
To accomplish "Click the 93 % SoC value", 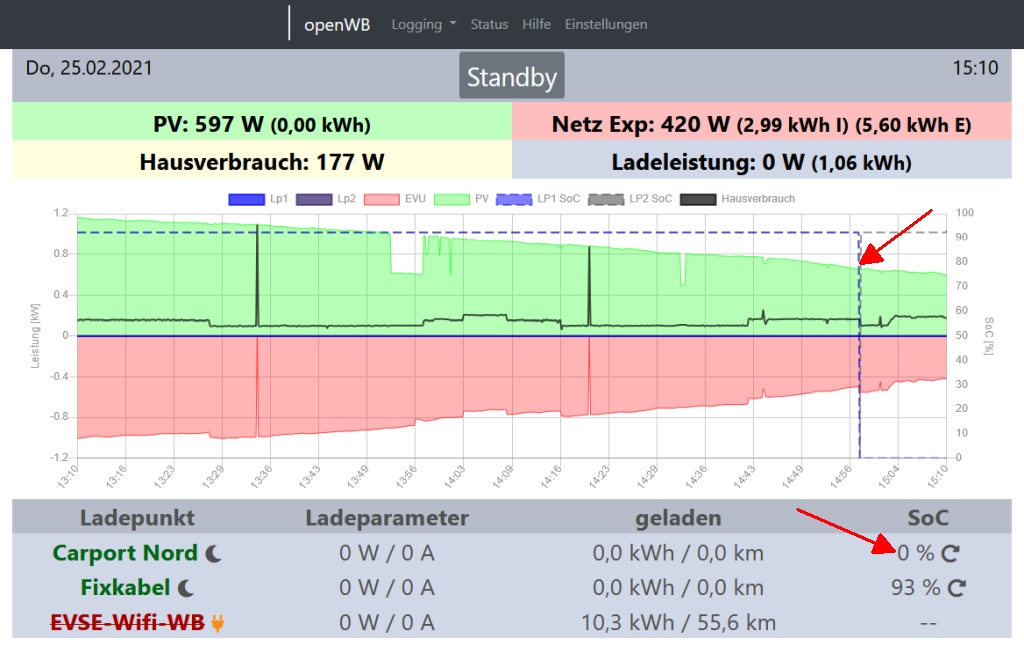I will [x=916, y=588].
